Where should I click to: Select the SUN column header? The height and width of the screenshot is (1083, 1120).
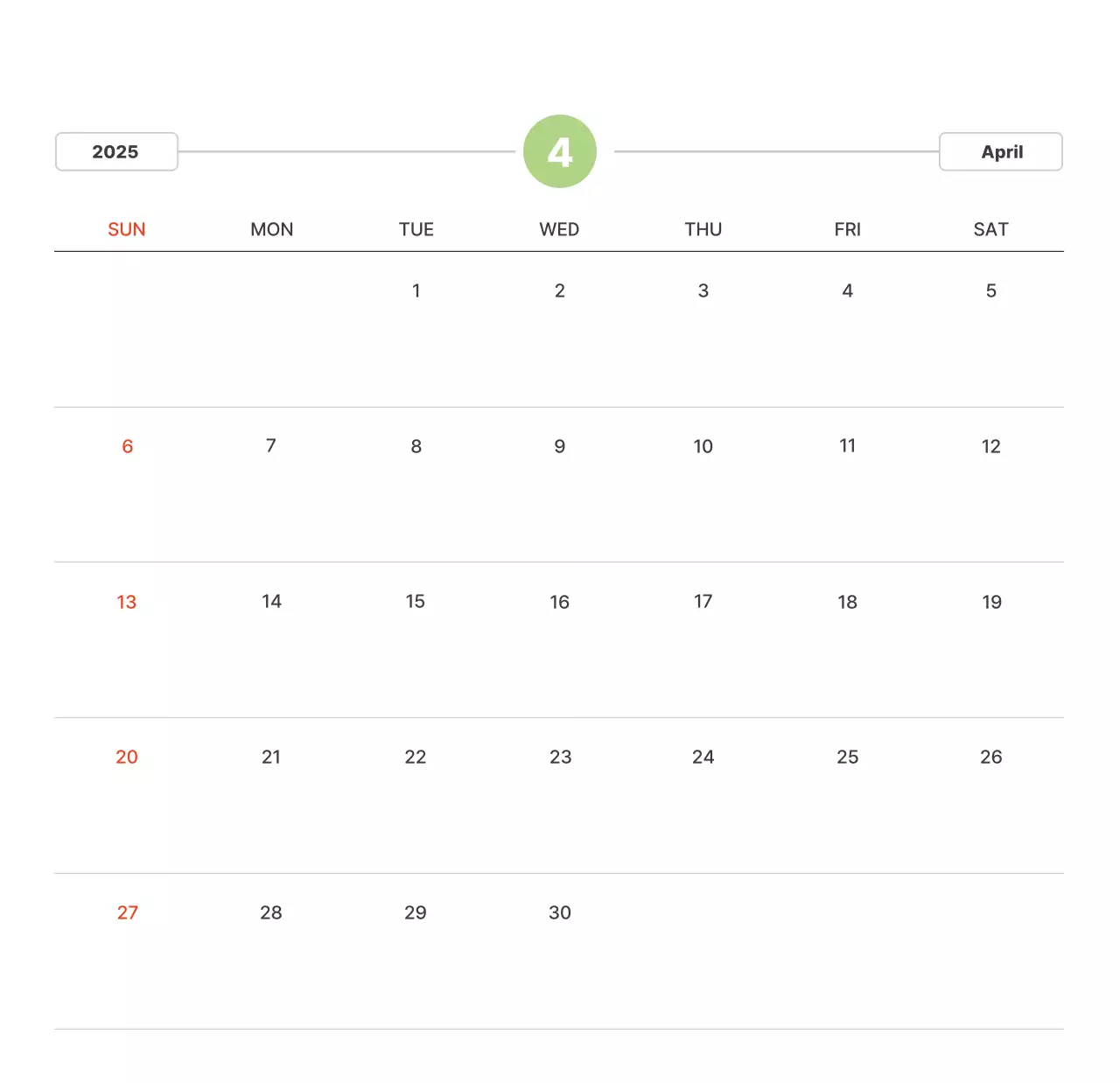(127, 229)
